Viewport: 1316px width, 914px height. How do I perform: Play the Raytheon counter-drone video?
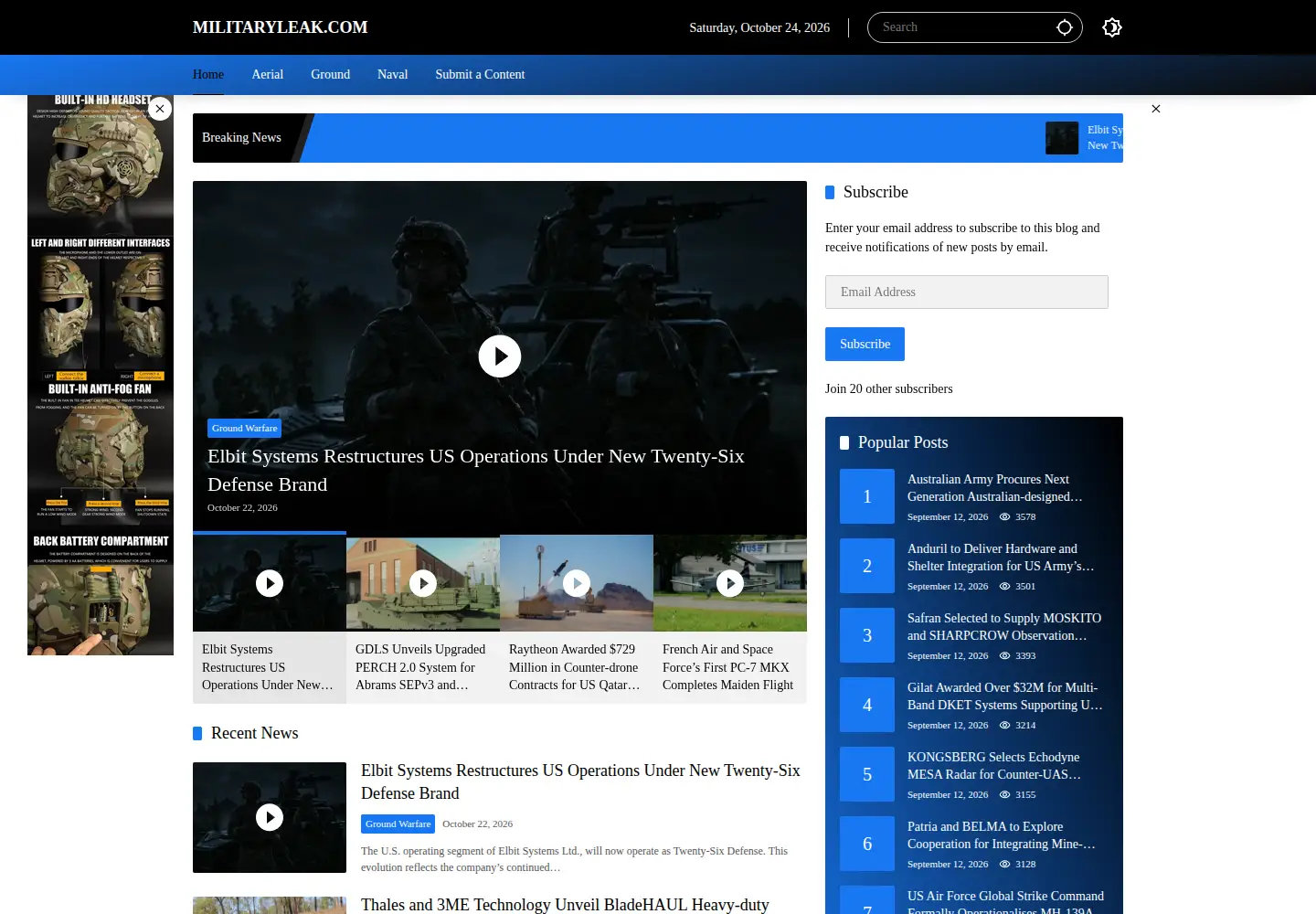pyautogui.click(x=577, y=583)
